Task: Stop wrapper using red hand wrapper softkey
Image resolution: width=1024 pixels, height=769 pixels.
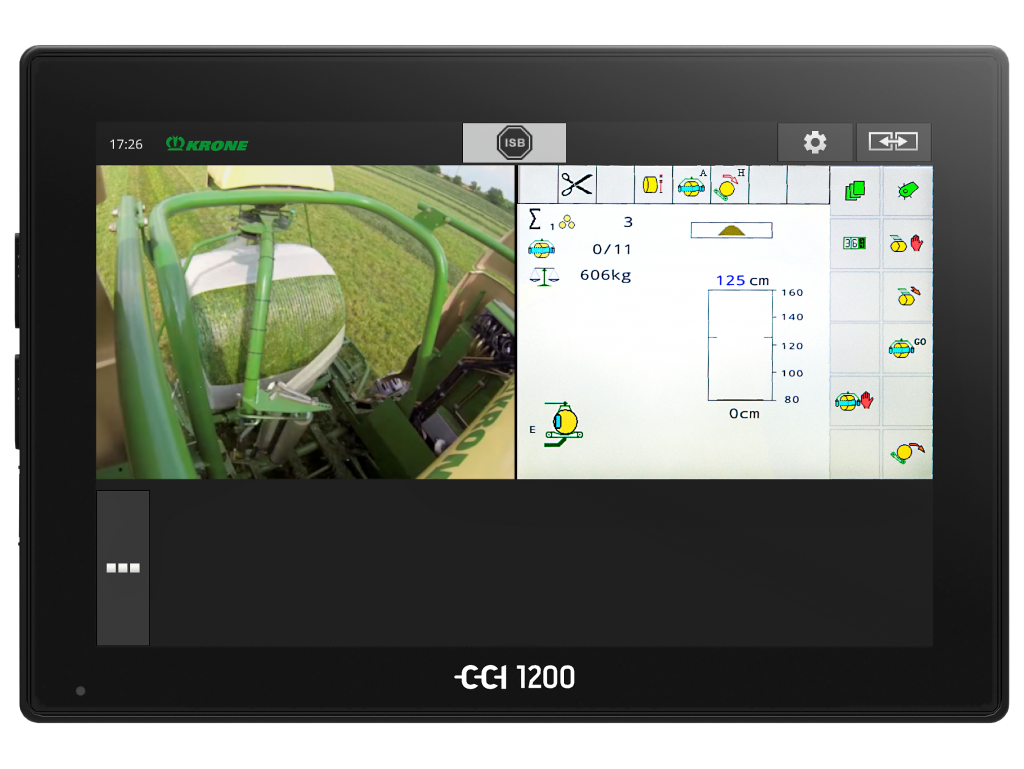Action: (855, 401)
